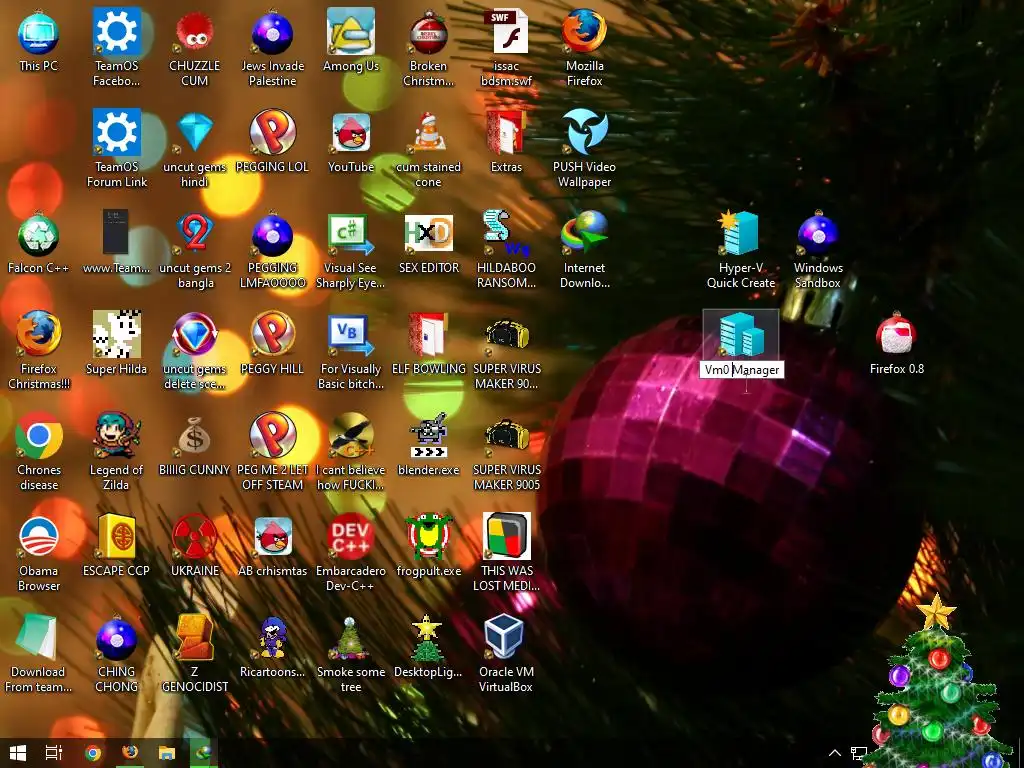Expand the hidden system tray icons chevron
Image resolution: width=1024 pixels, height=768 pixels.
point(835,753)
